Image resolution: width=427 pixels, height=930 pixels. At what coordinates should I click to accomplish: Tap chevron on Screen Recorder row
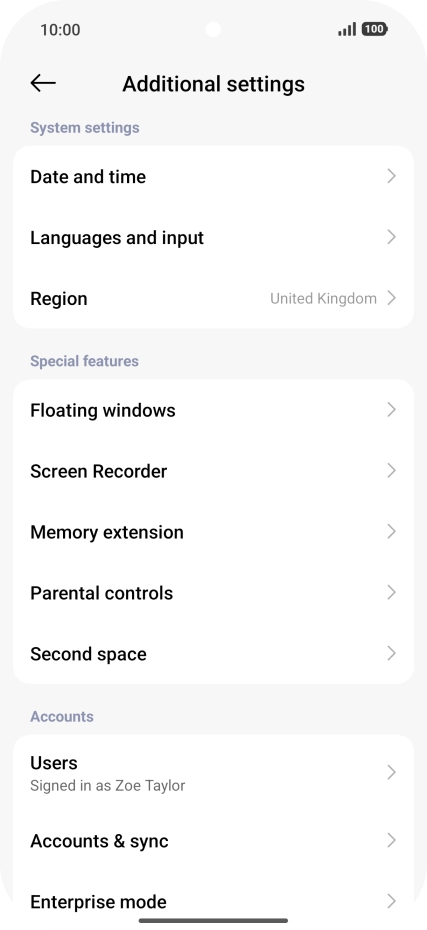(x=391, y=471)
